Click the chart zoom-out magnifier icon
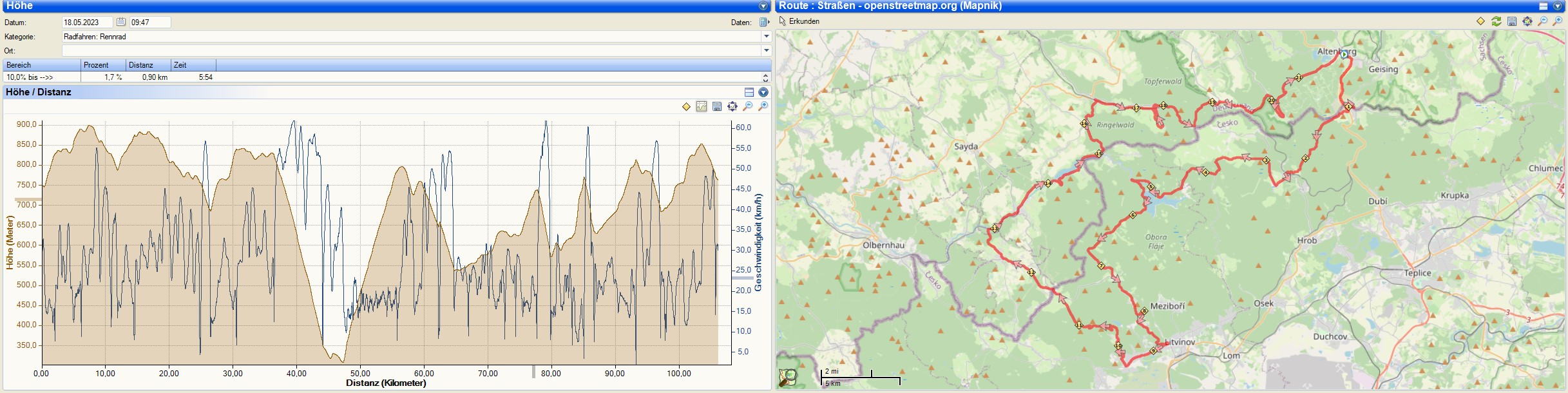This screenshot has width=1568, height=393. (748, 106)
